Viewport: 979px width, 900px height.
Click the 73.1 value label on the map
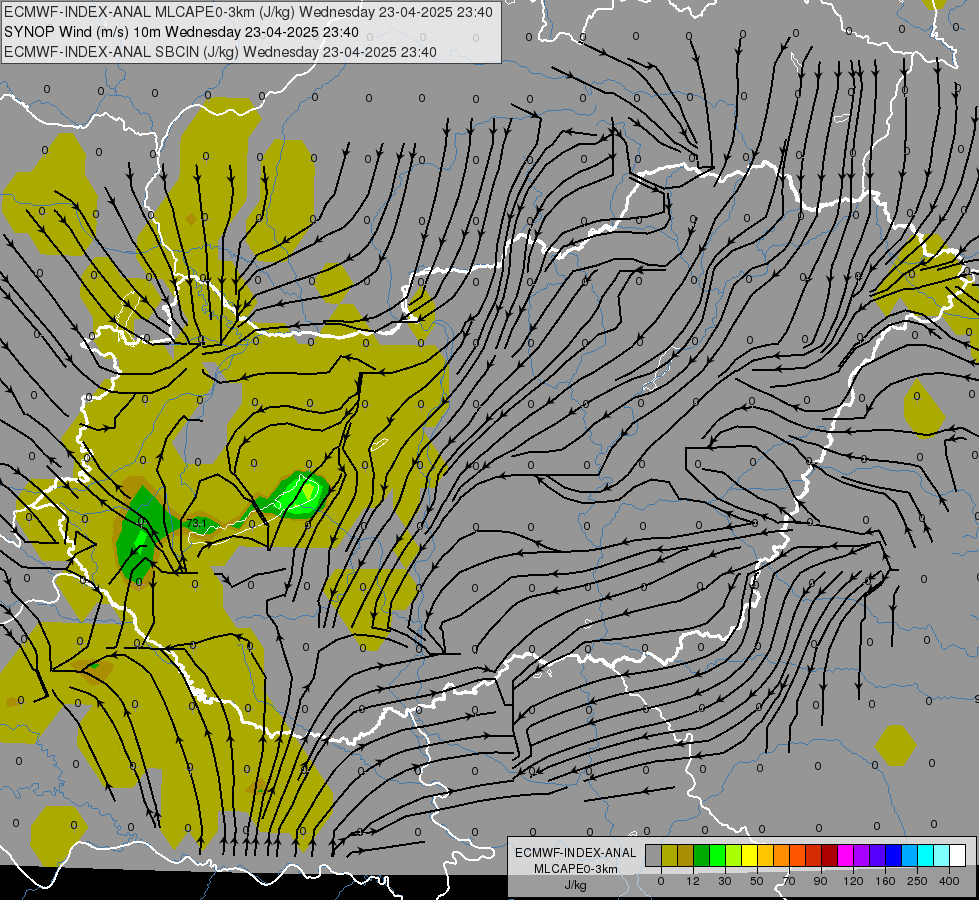pos(196,523)
